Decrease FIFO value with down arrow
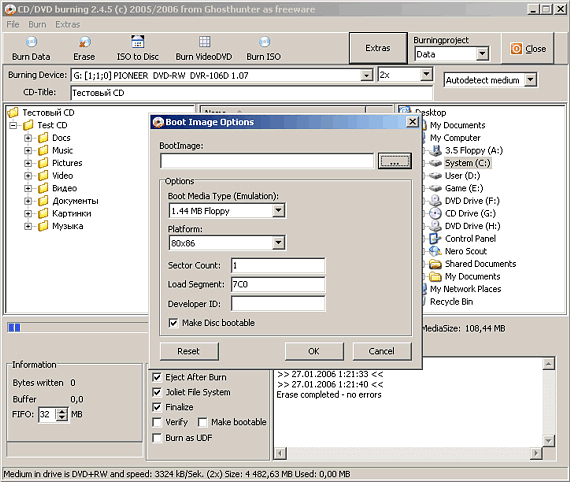This screenshot has width=570, height=482. tap(63, 417)
